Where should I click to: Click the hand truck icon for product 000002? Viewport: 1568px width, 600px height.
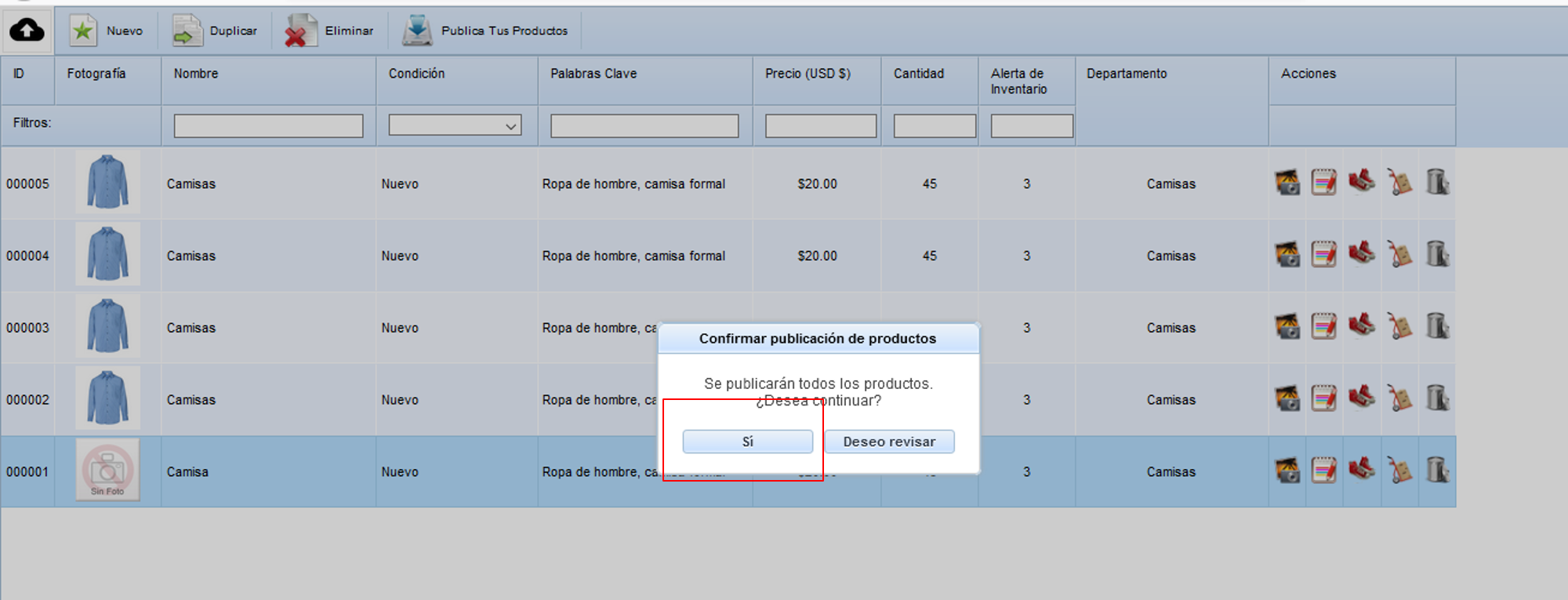pyautogui.click(x=1399, y=398)
